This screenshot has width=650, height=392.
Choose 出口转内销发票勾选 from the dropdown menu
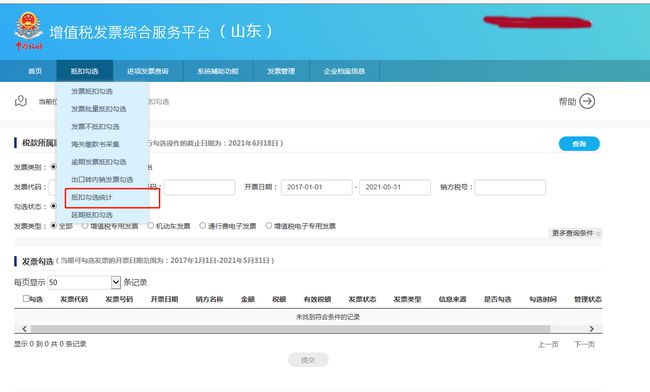click(102, 179)
